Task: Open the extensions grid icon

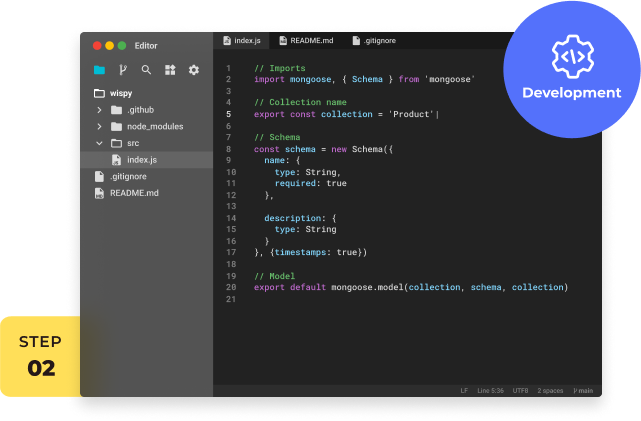Action: (x=170, y=70)
